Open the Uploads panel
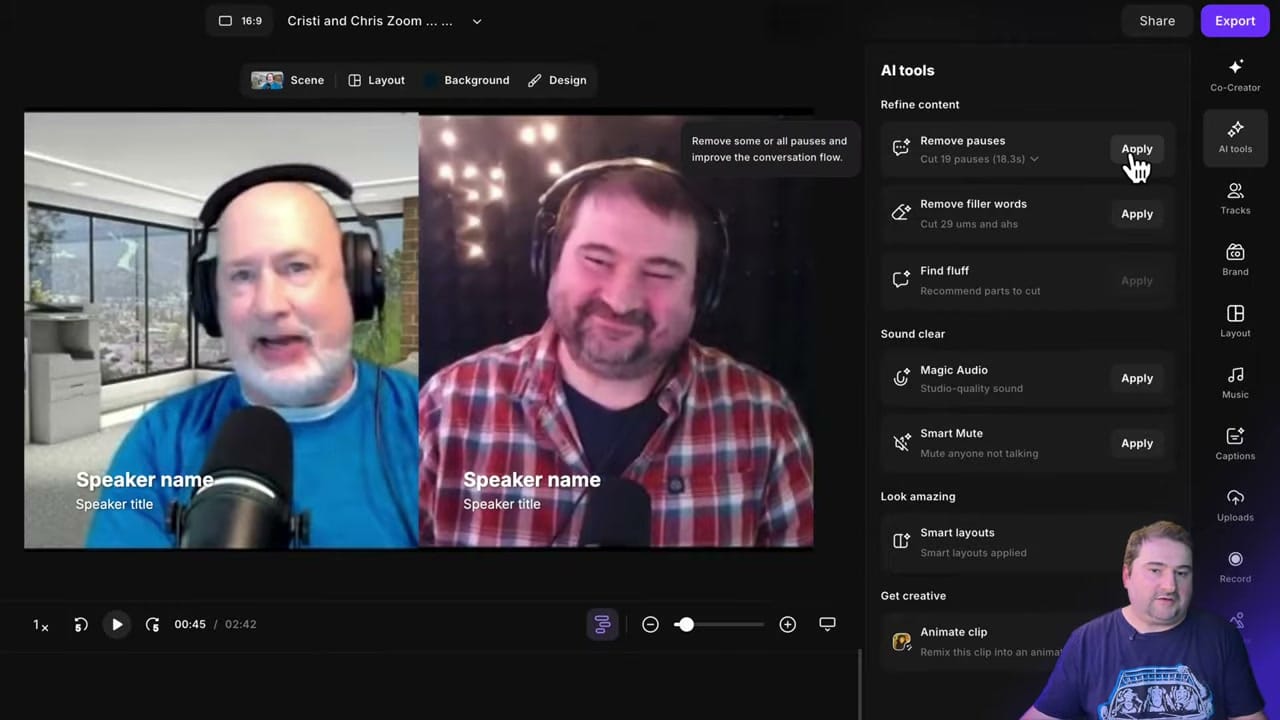This screenshot has width=1280, height=720. (1235, 505)
